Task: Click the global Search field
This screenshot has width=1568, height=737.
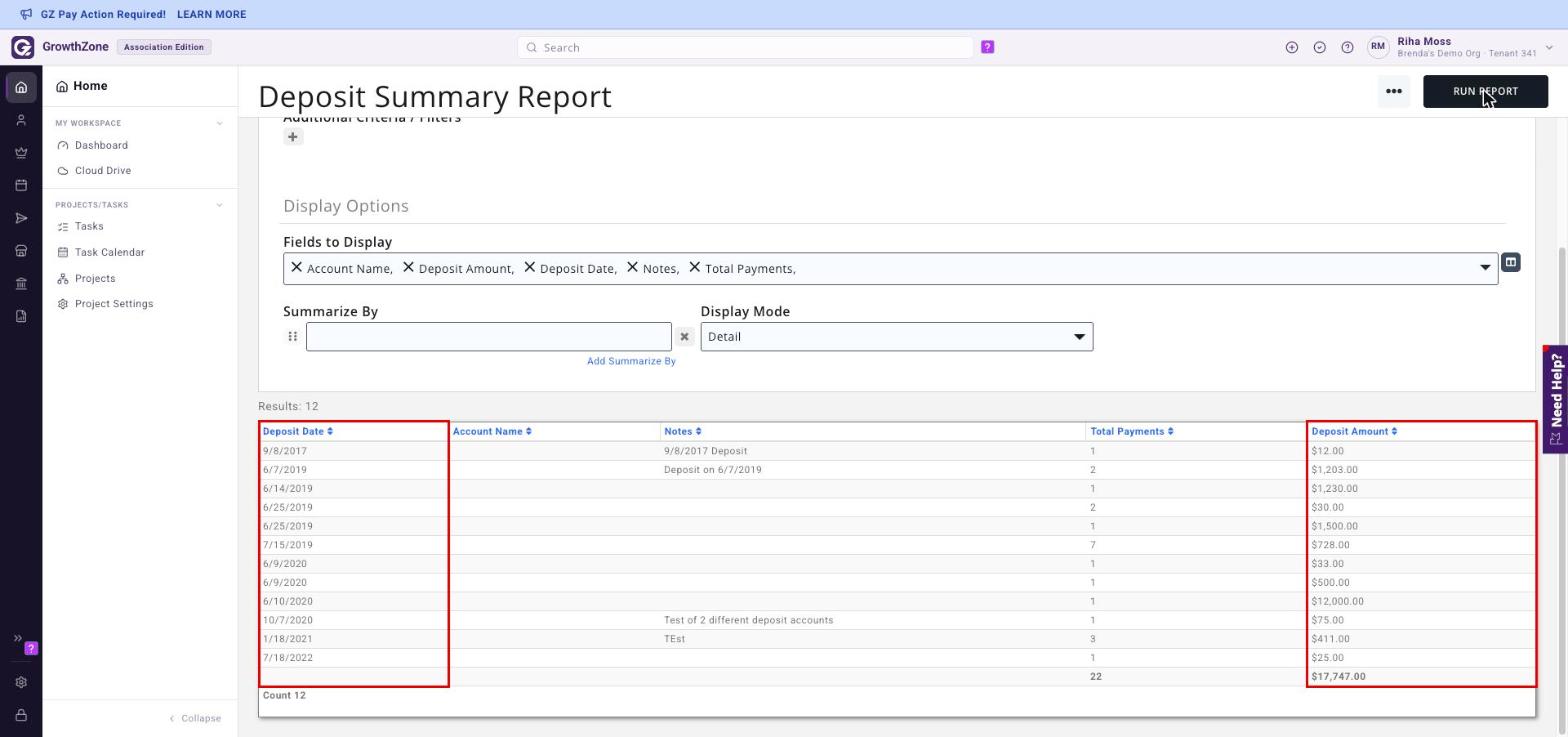Action: (745, 47)
